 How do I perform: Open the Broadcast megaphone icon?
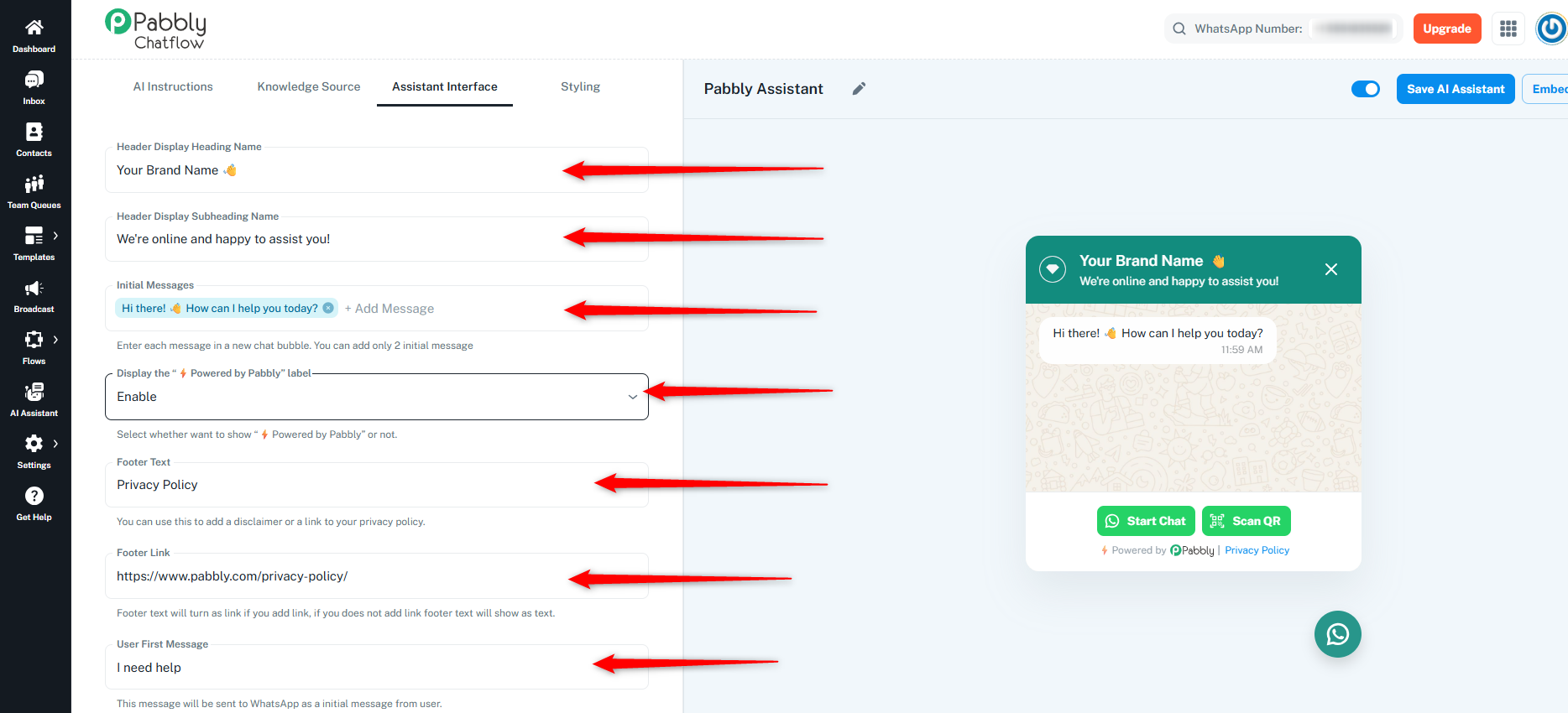tap(34, 288)
